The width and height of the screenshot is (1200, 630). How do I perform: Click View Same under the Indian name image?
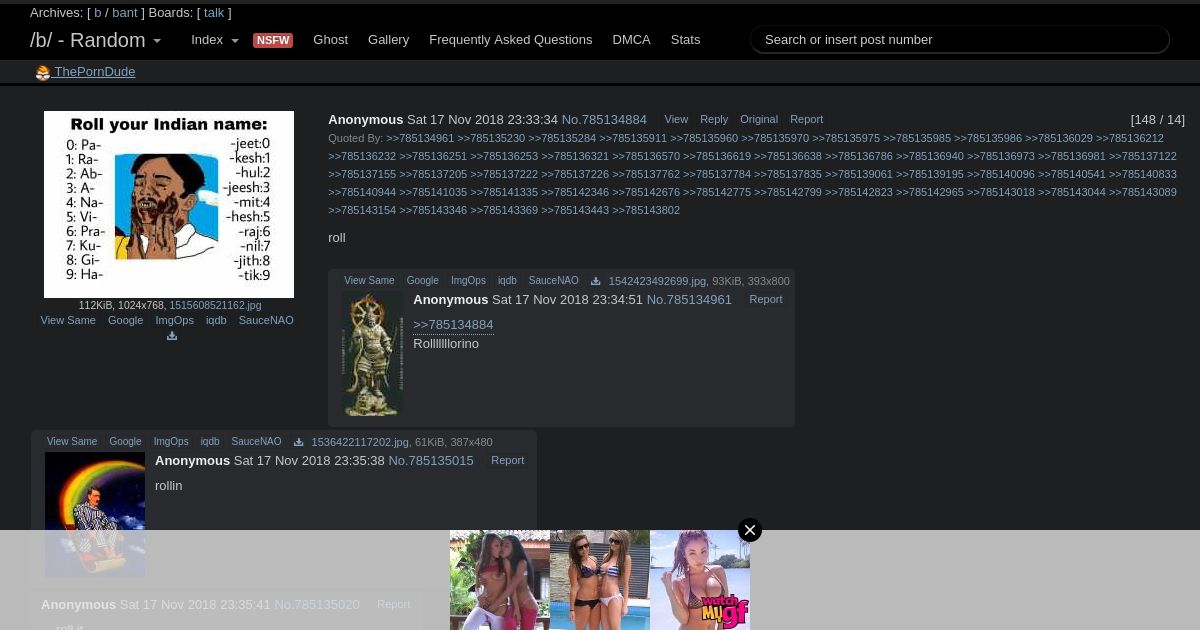pos(68,321)
